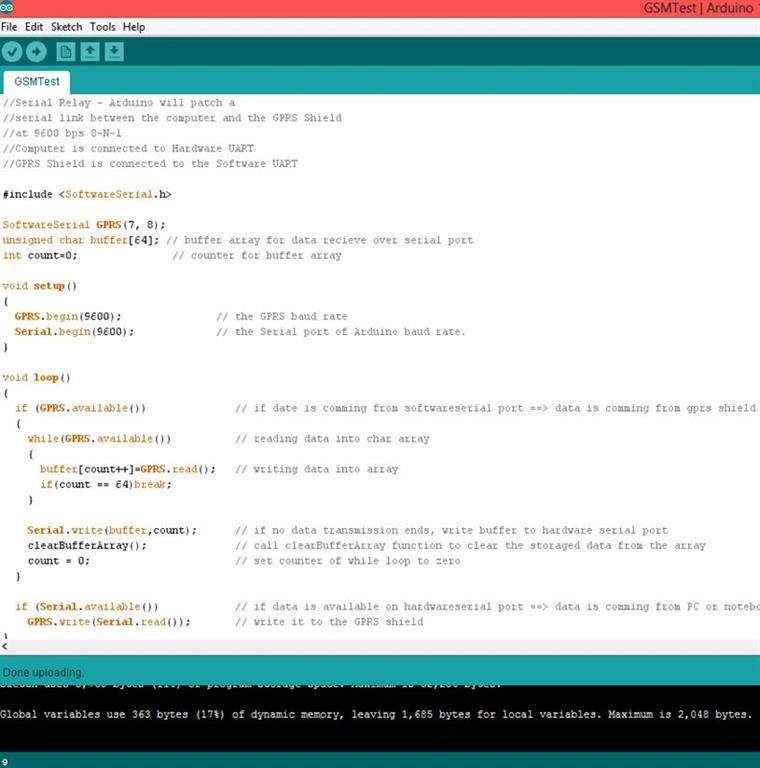Save the sketch using the down-arrow icon
The height and width of the screenshot is (768, 760).
click(114, 51)
